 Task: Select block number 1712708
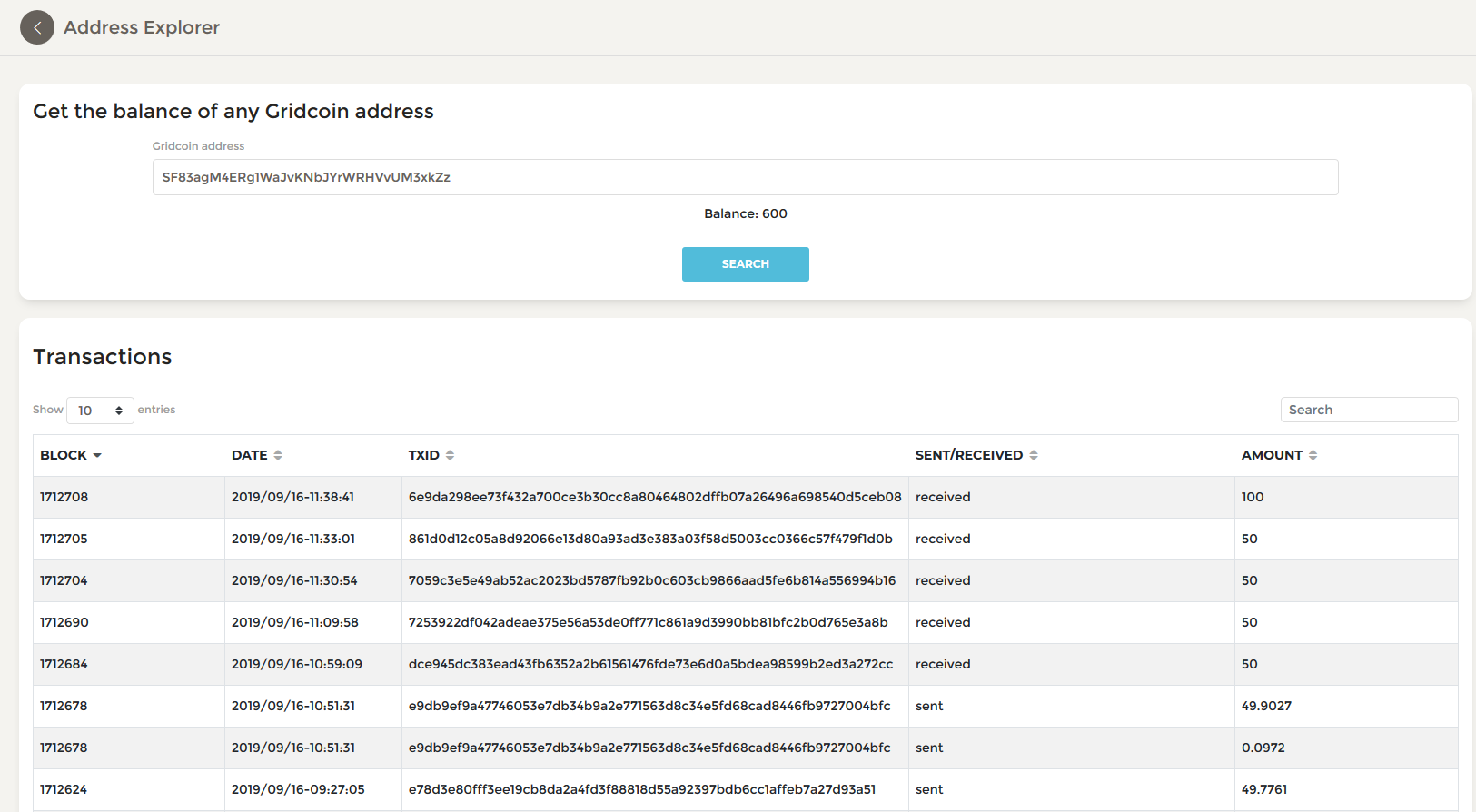64,497
